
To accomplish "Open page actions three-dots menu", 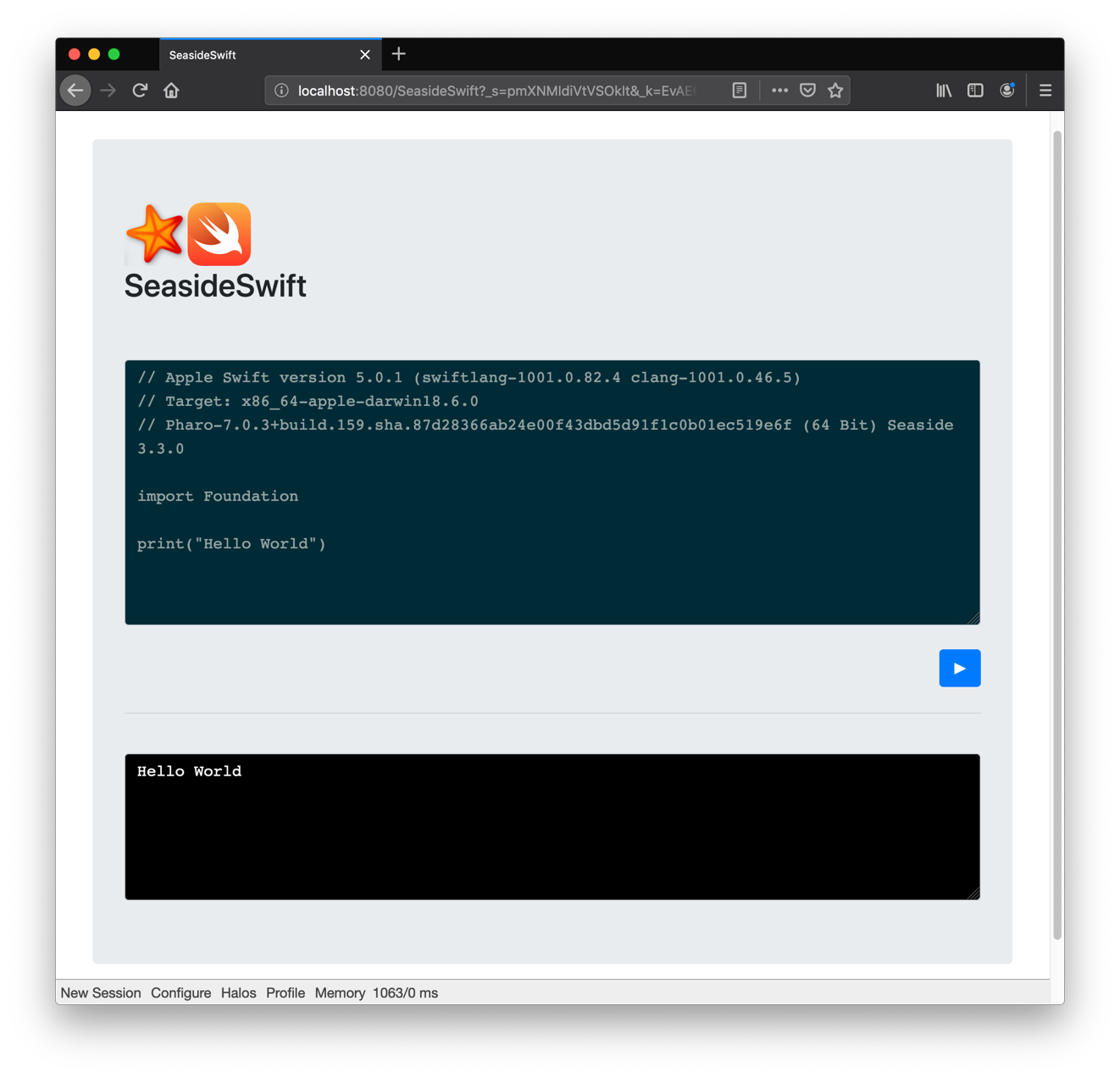I will pyautogui.click(x=779, y=91).
